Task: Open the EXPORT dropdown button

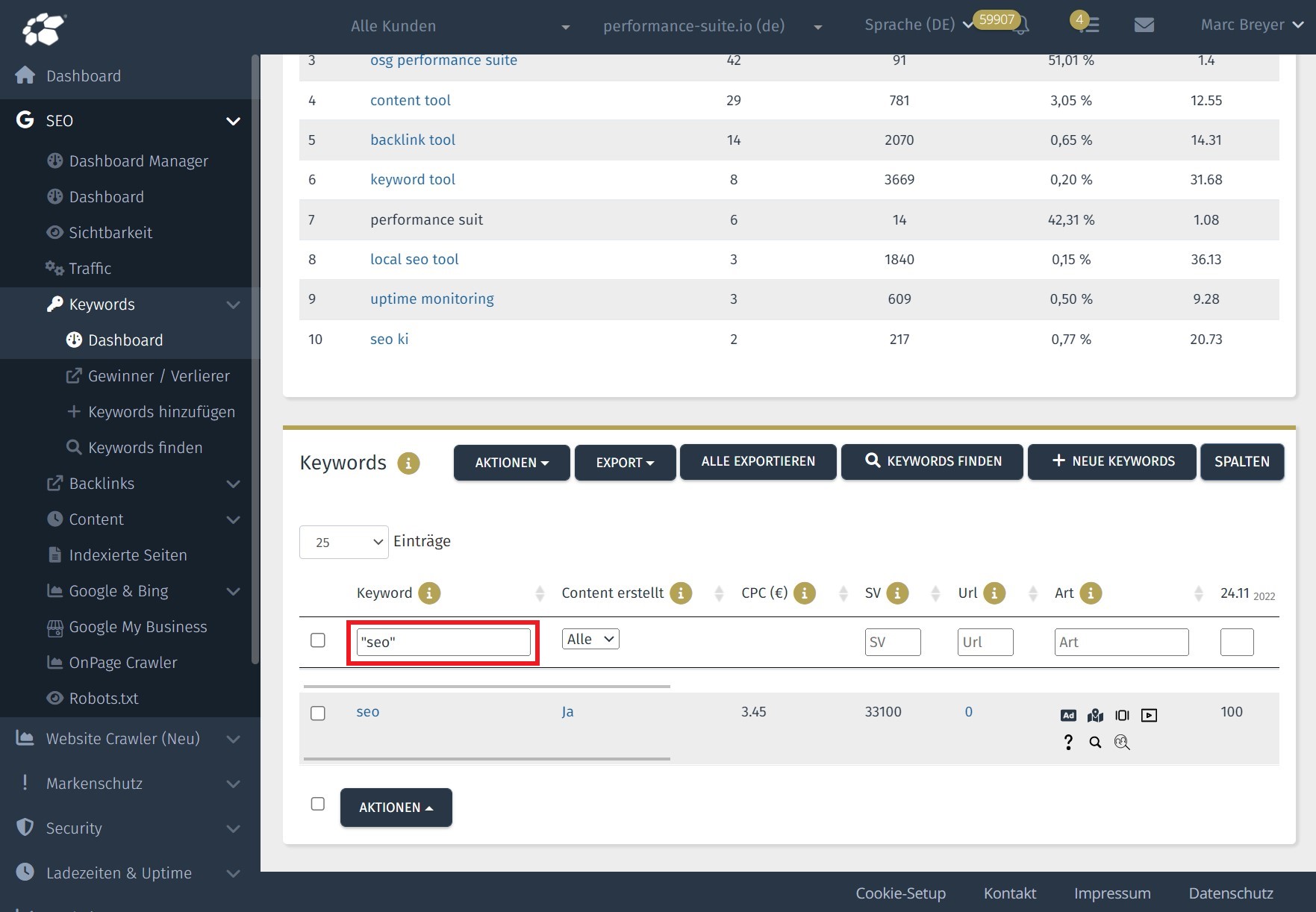Action: (626, 463)
